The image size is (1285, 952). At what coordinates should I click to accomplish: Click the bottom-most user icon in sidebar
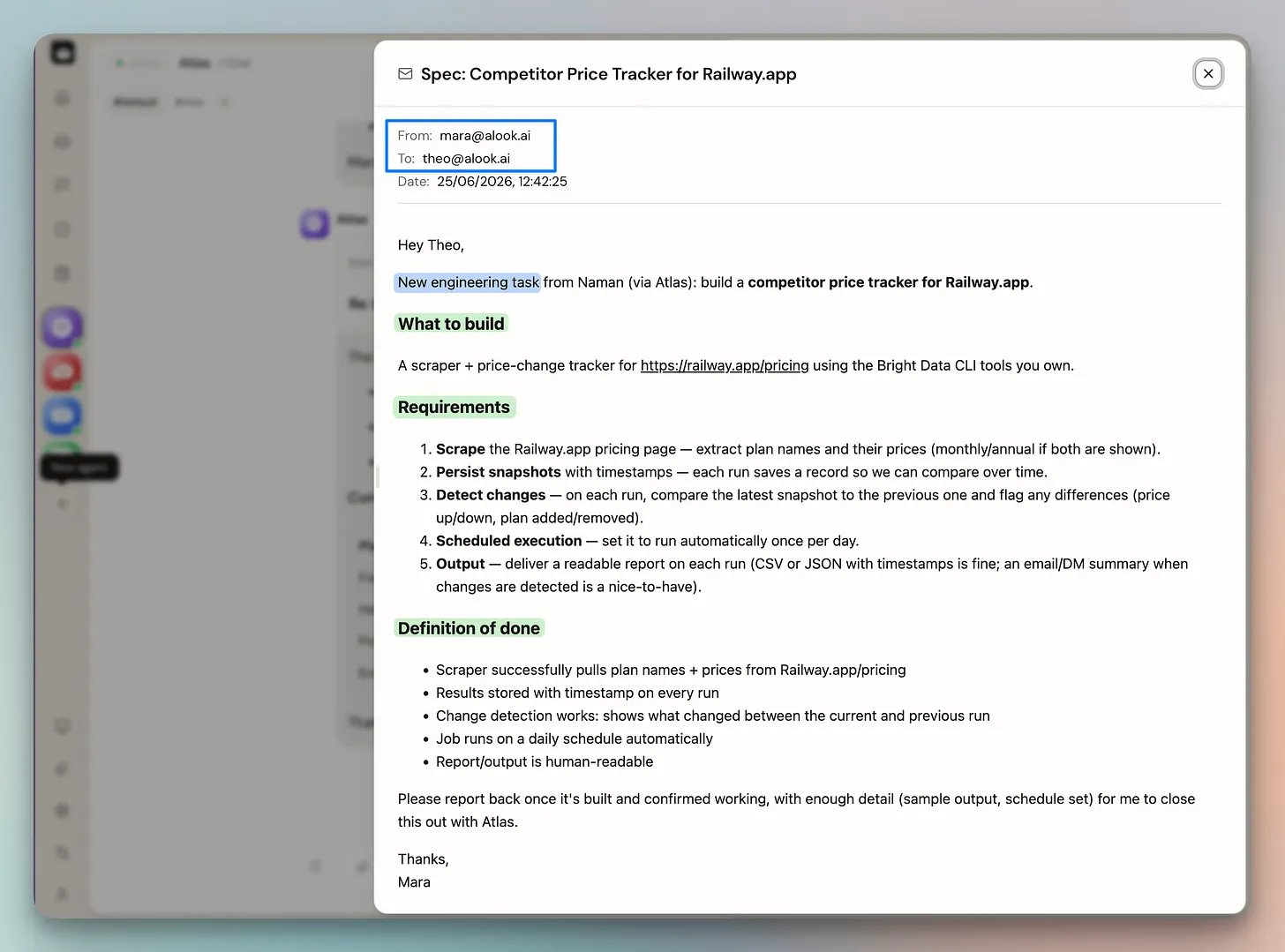point(62,894)
